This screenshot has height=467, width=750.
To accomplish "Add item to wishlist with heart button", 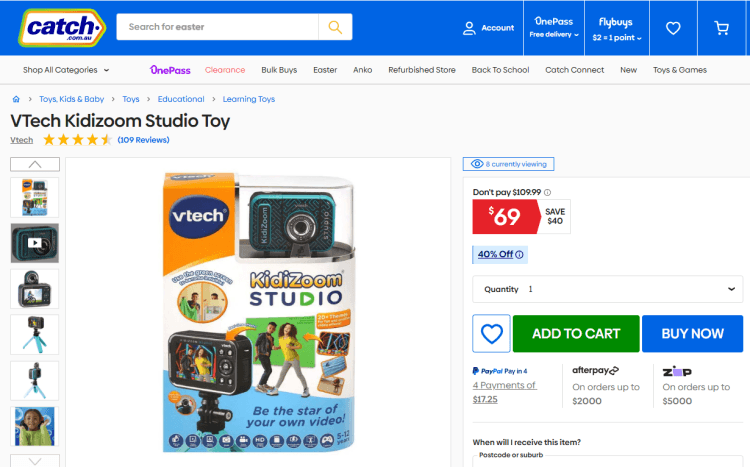I will tap(491, 334).
